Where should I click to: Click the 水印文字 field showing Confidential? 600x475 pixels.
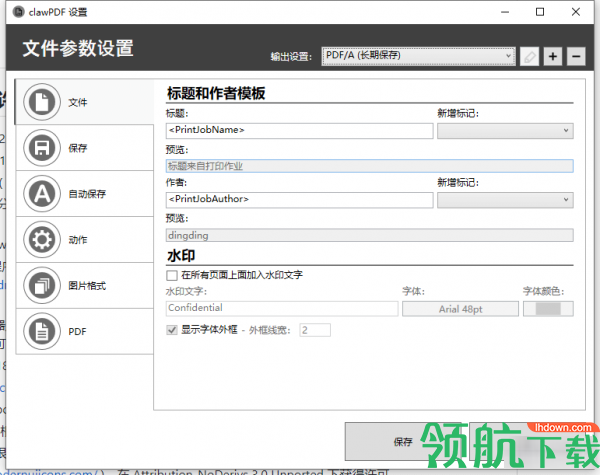pos(282,309)
